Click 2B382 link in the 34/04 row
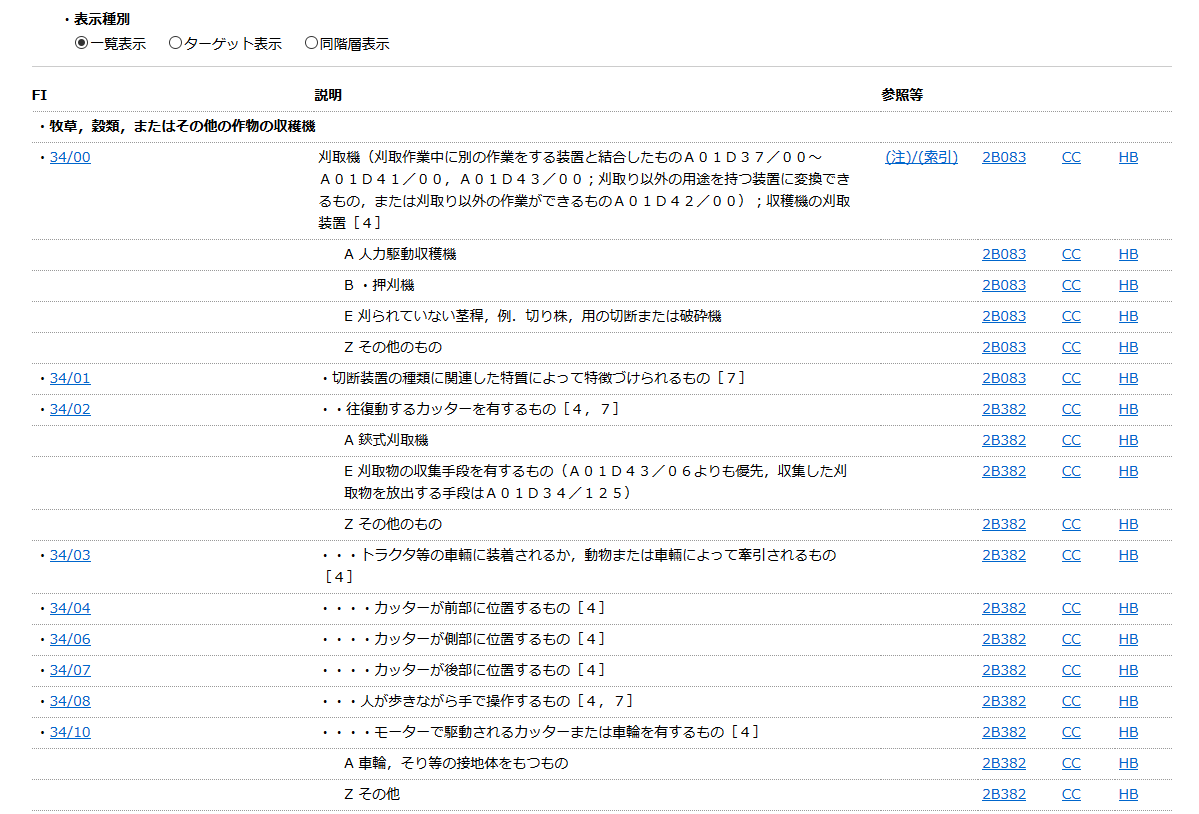 pyautogui.click(x=1004, y=608)
